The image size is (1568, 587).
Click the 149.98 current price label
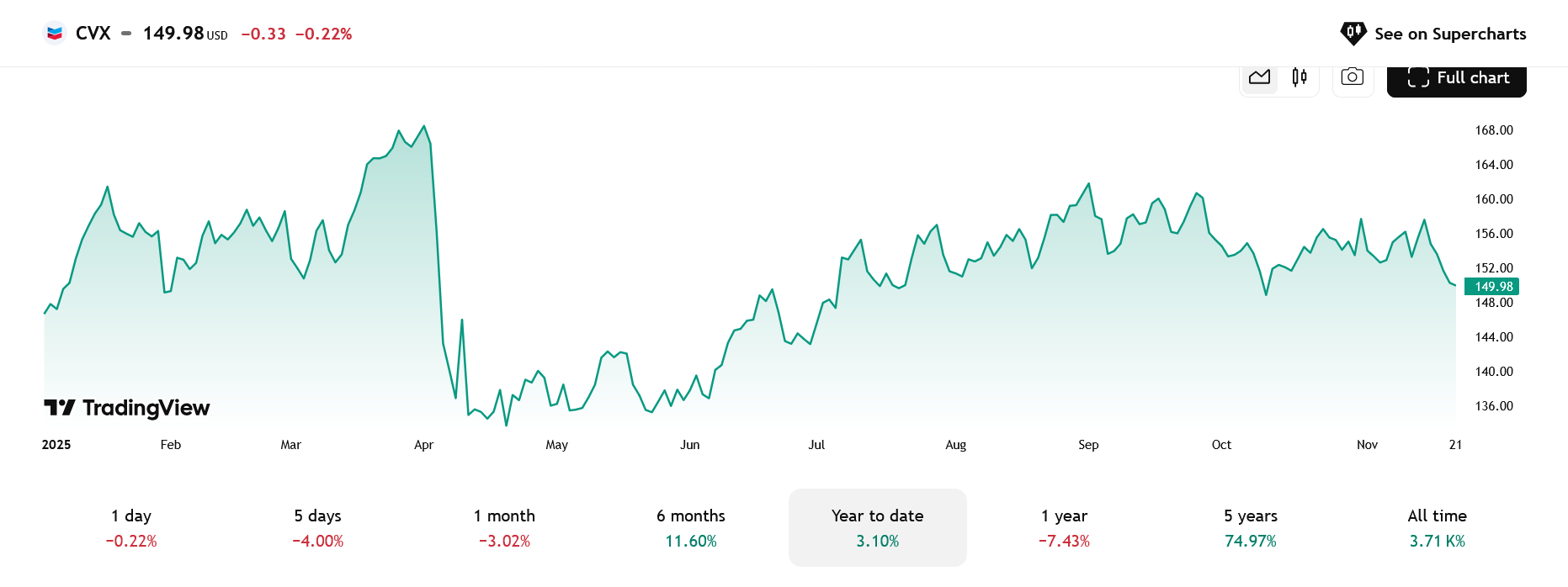tap(1492, 287)
